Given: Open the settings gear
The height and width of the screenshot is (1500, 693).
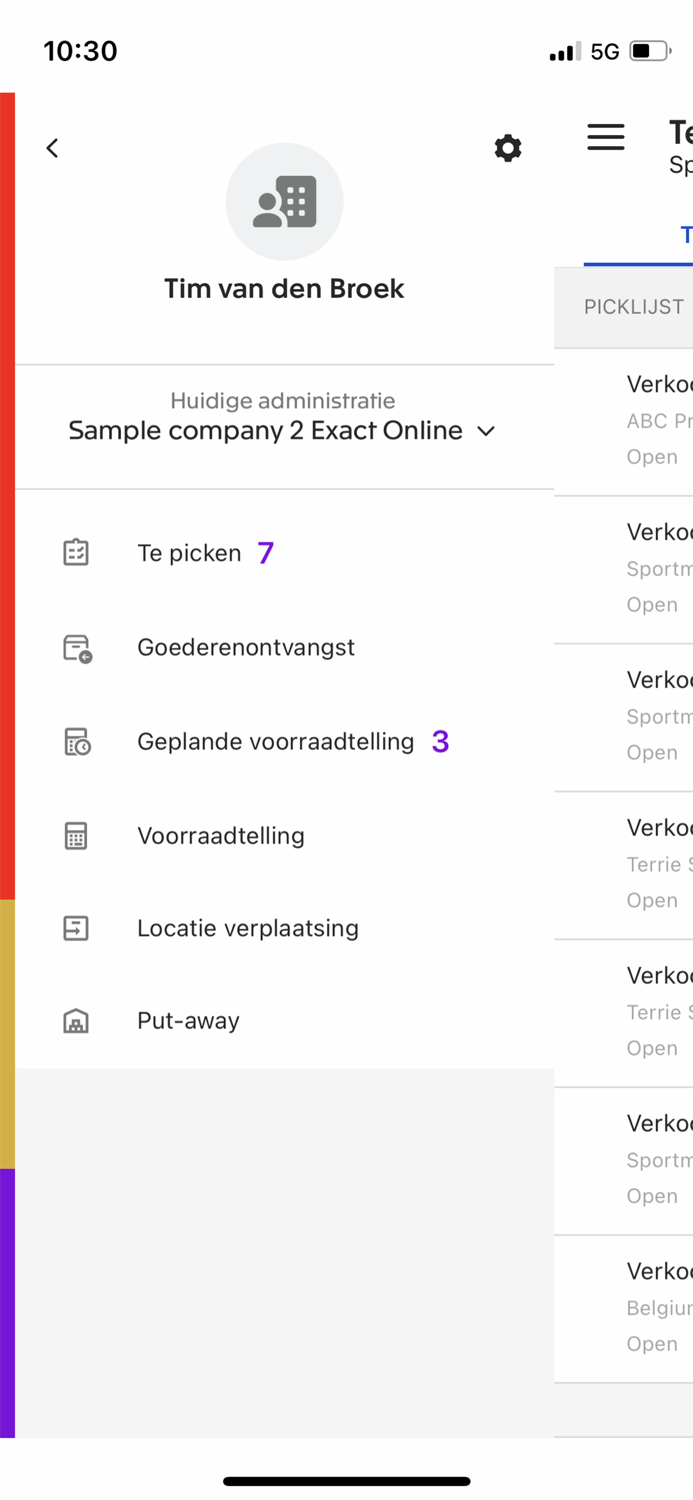Looking at the screenshot, I should point(508,147).
